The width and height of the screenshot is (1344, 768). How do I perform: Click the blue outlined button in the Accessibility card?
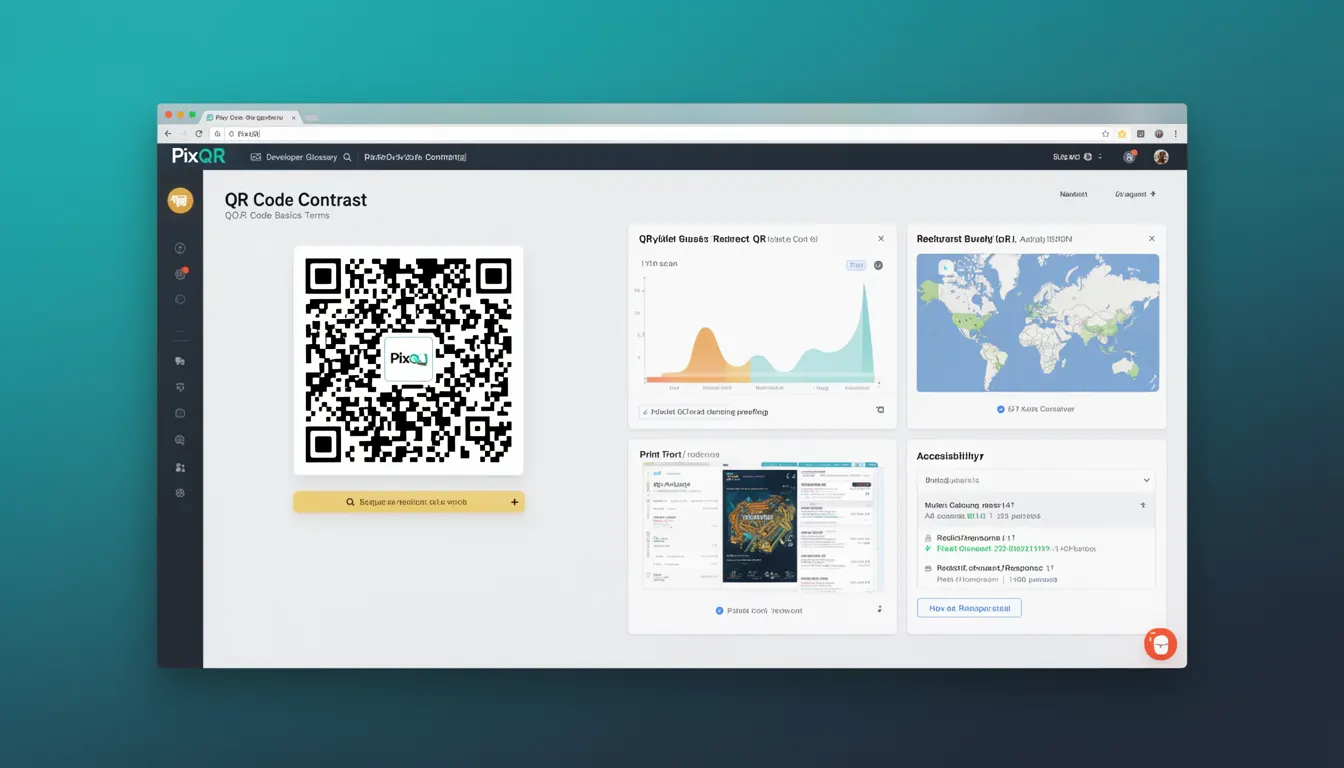[969, 607]
